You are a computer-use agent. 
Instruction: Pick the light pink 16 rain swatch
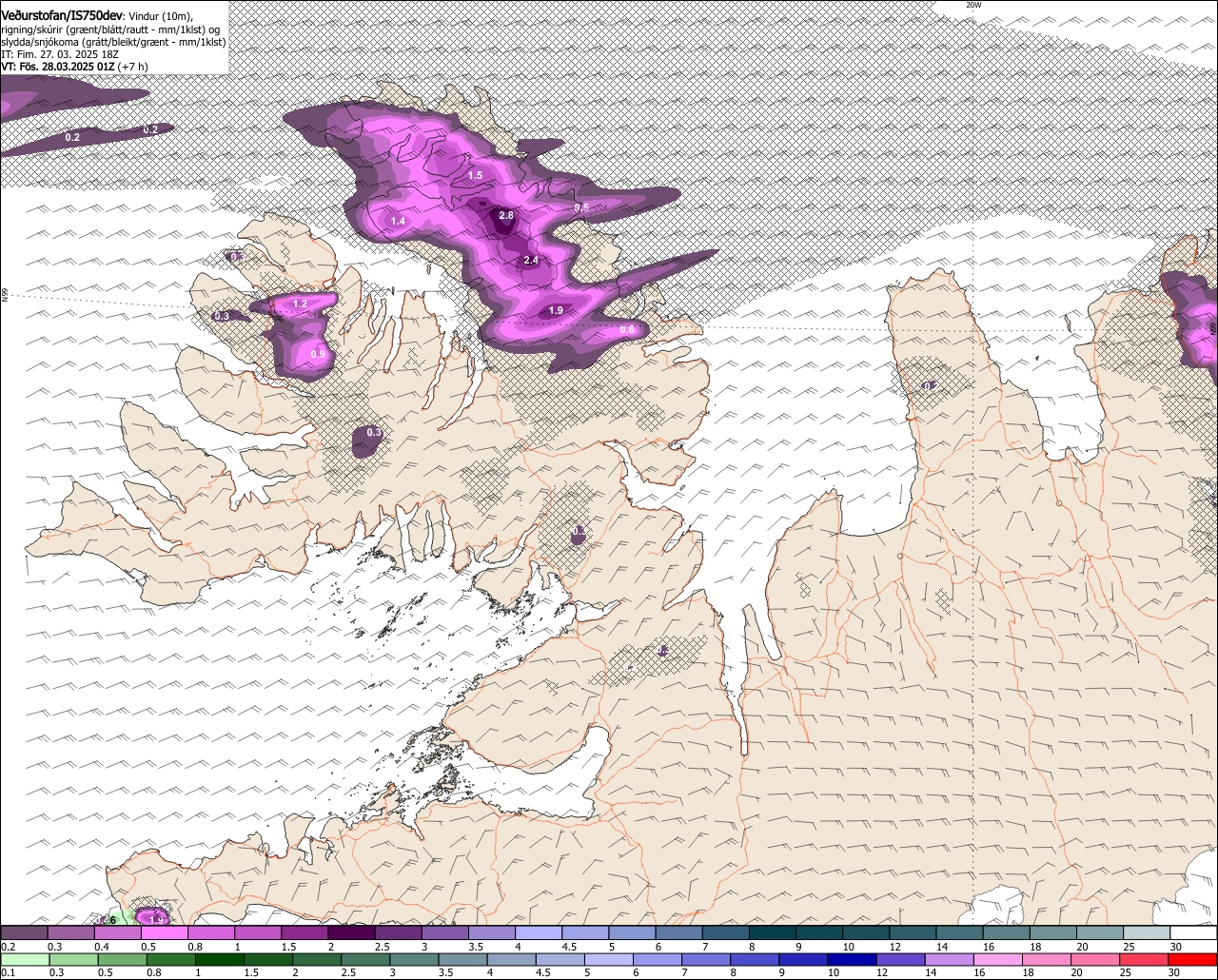coord(998,960)
